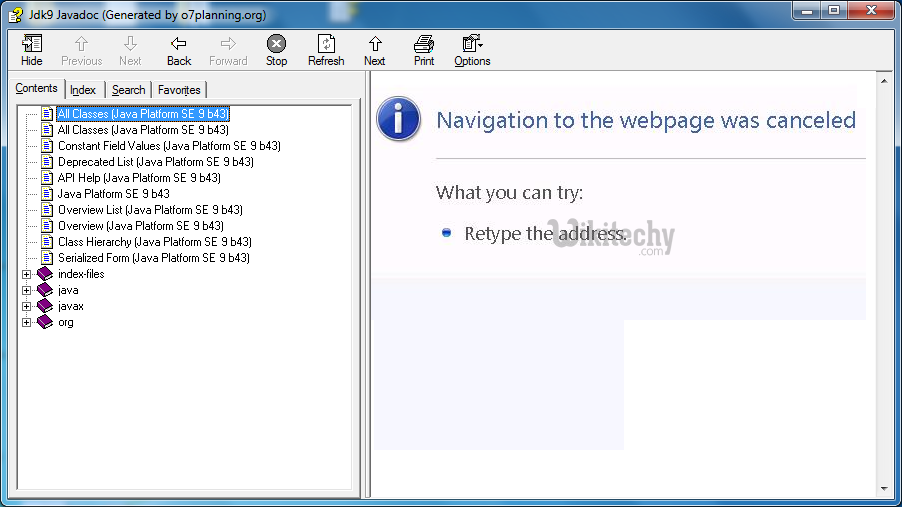The image size is (902, 507).
Task: Select Constant Field Values tree entry
Action: pyautogui.click(x=168, y=146)
